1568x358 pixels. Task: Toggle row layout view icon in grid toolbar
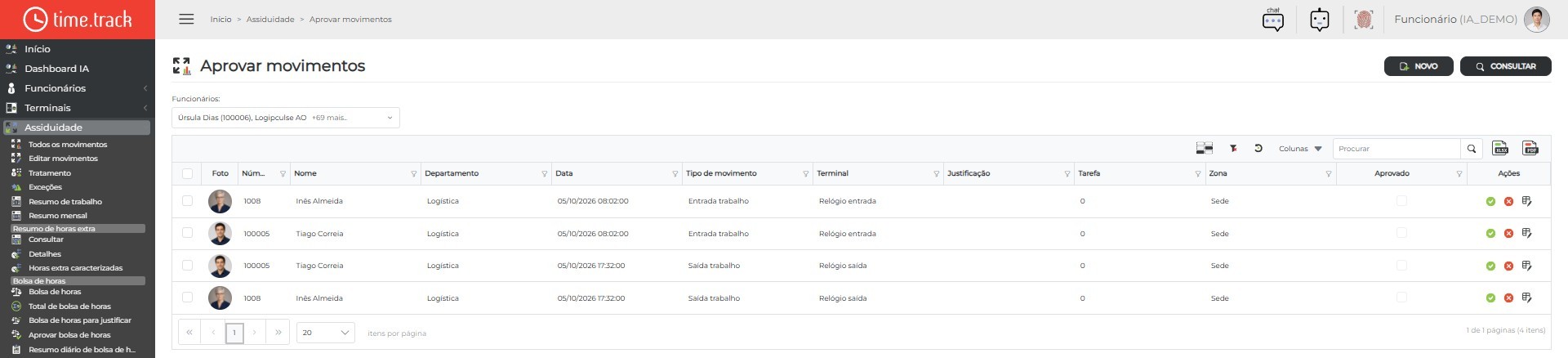(1205, 149)
